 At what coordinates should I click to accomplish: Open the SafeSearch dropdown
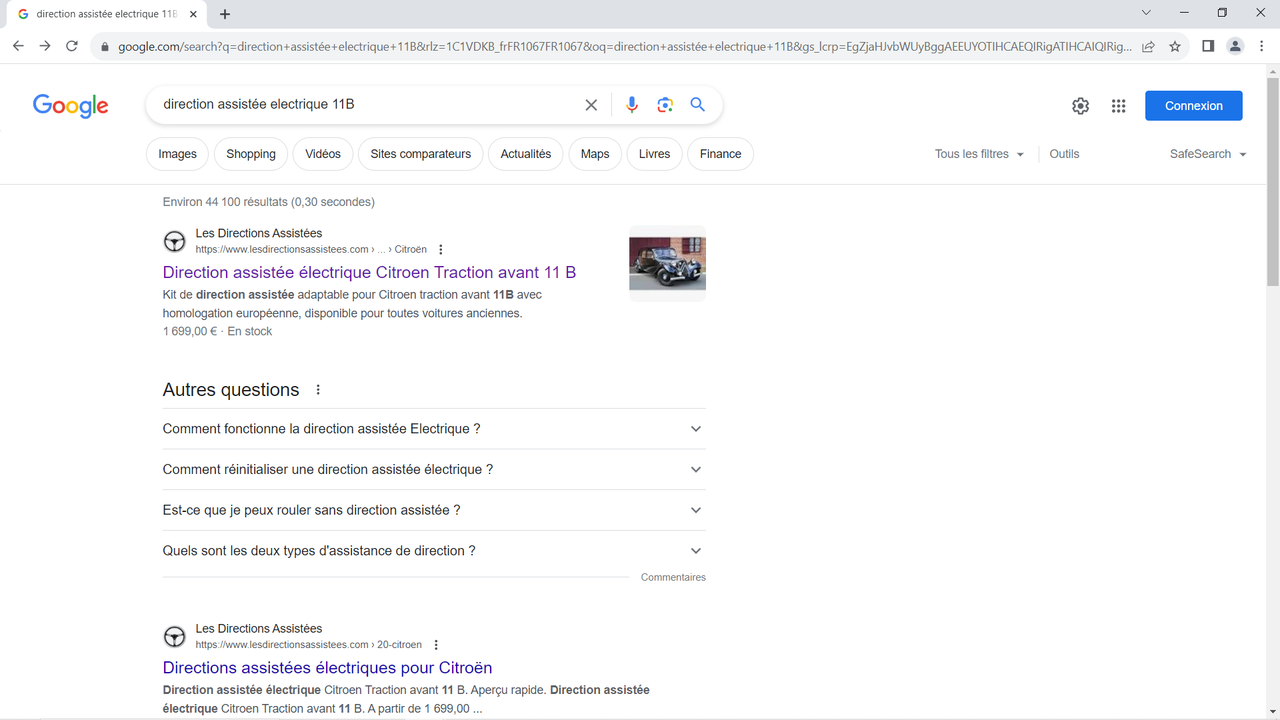(1208, 154)
